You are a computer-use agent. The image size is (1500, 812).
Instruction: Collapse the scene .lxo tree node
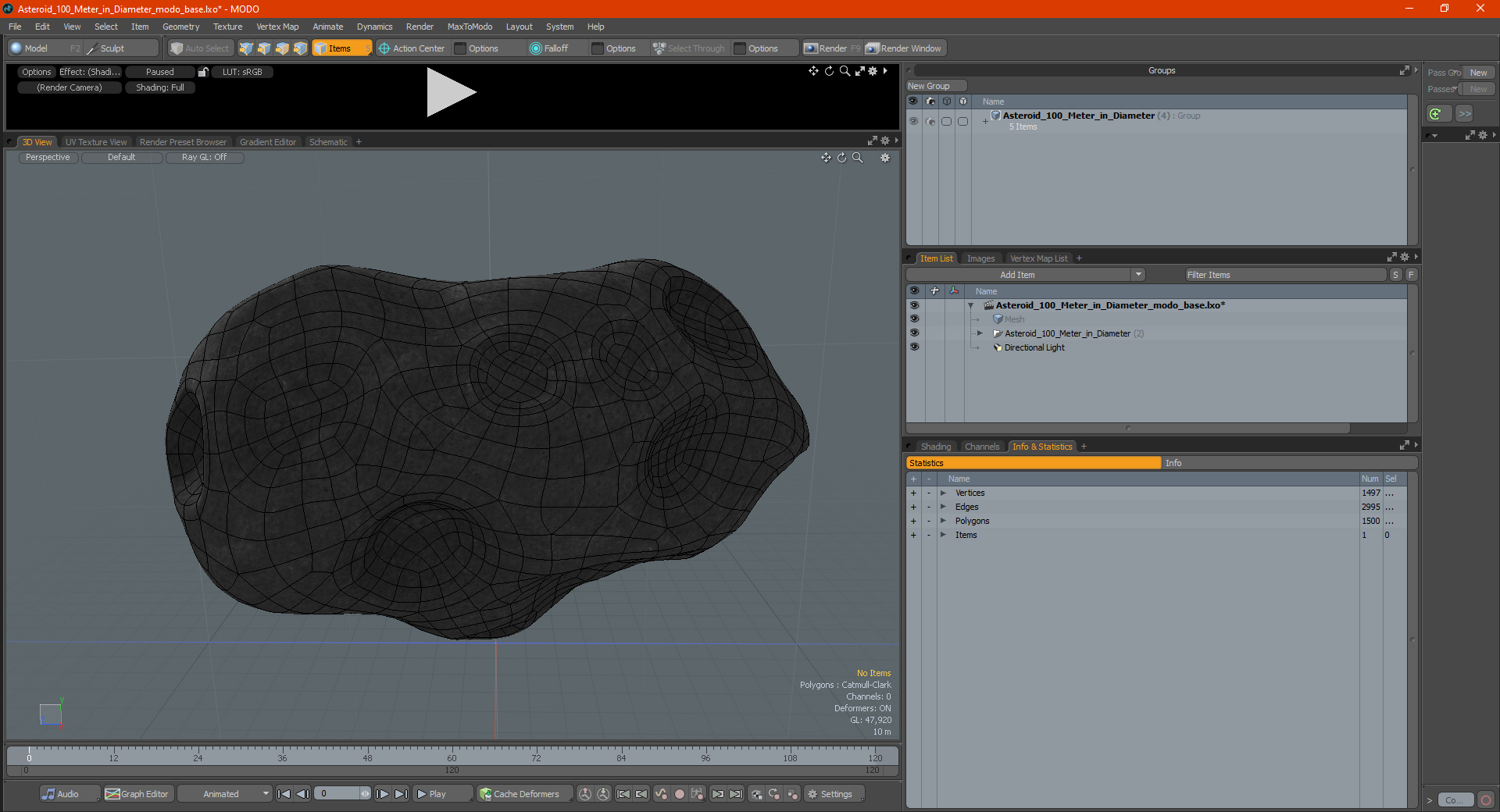point(971,305)
